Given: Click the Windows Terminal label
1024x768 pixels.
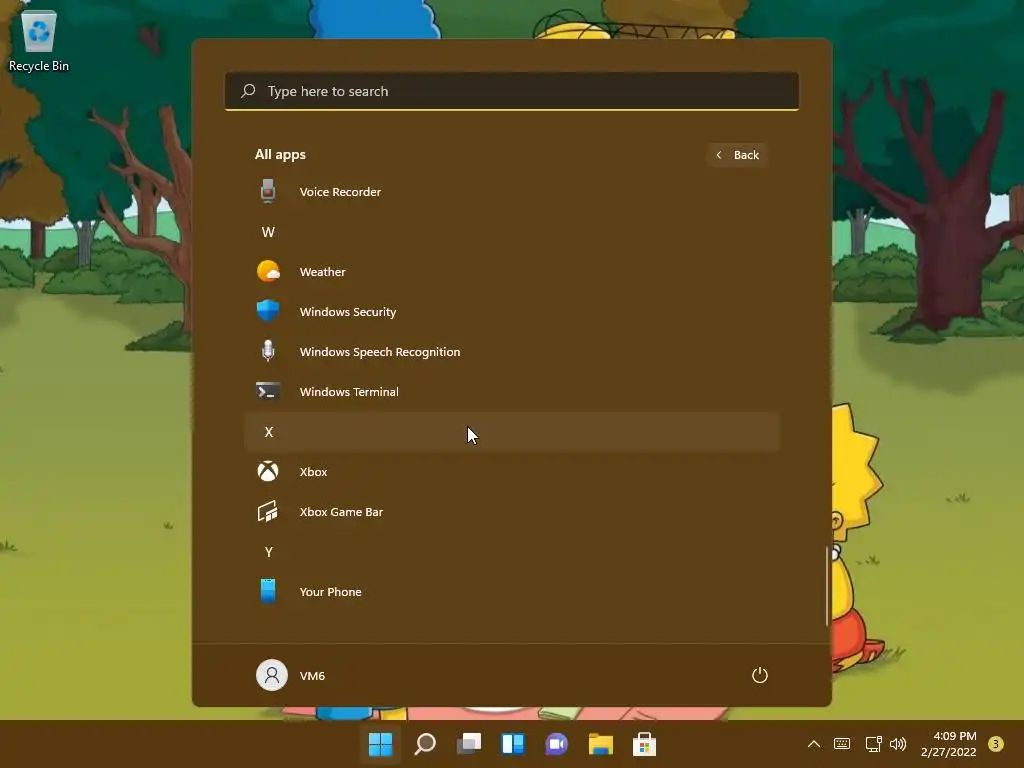Looking at the screenshot, I should tap(349, 392).
